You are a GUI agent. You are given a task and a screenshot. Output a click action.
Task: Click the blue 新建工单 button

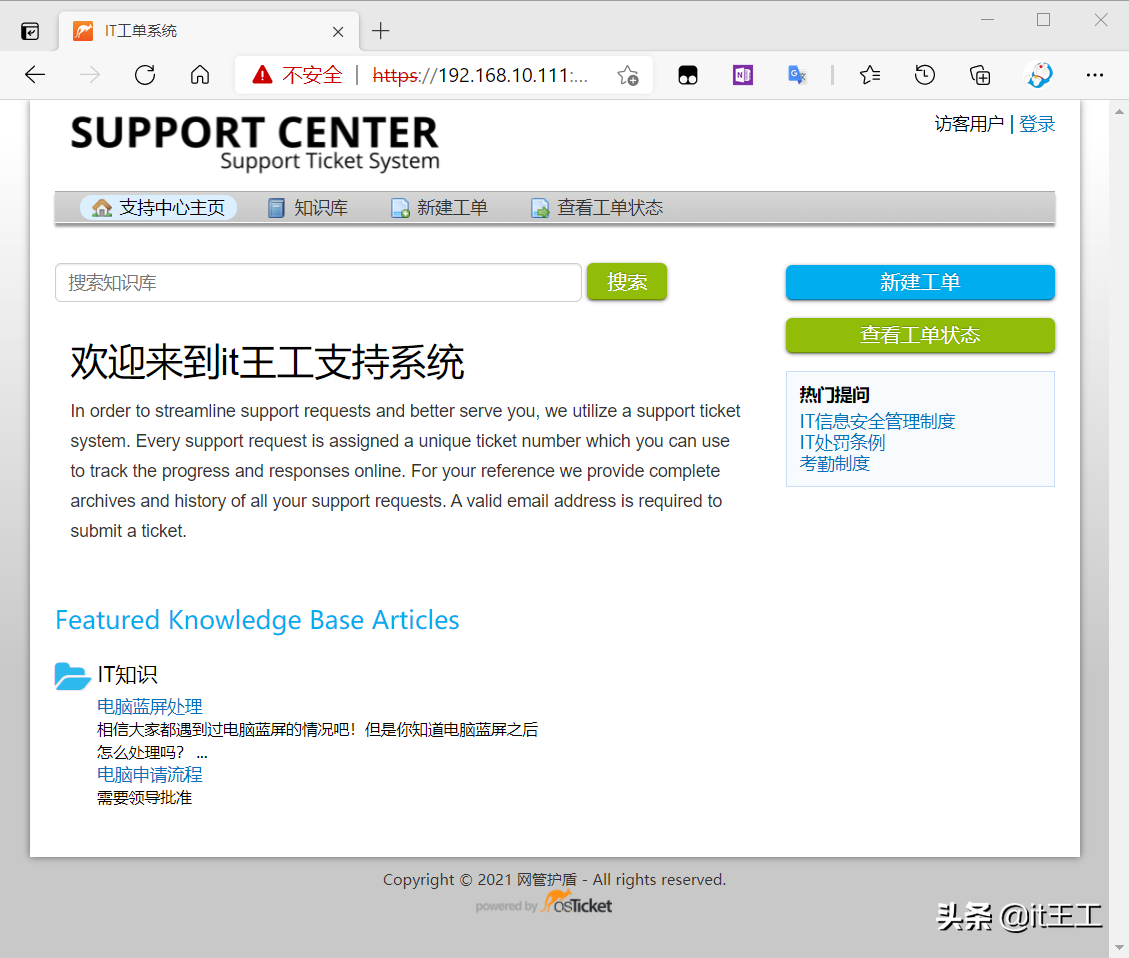920,282
